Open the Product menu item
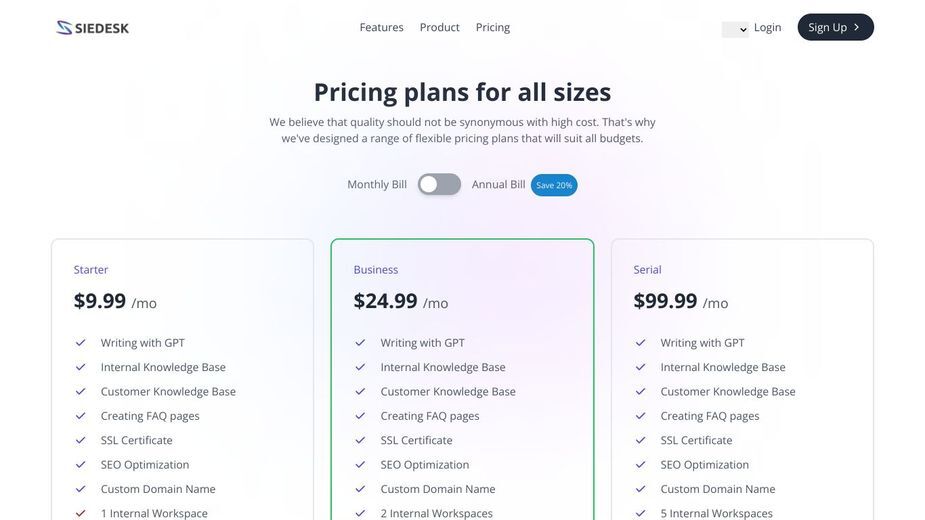Viewport: 925px width, 520px height. pyautogui.click(x=439, y=27)
